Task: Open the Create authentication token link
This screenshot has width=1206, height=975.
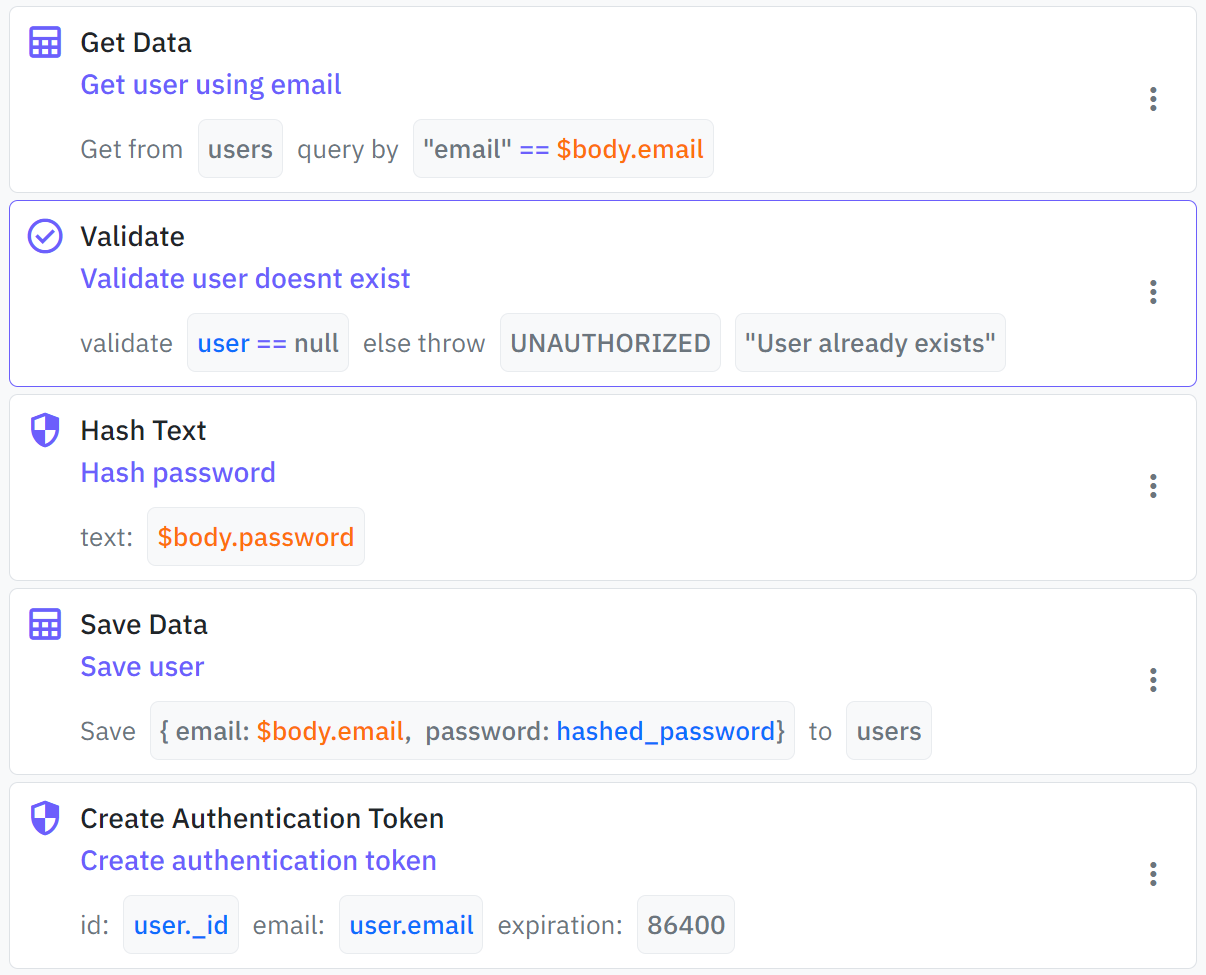Action: [258, 860]
